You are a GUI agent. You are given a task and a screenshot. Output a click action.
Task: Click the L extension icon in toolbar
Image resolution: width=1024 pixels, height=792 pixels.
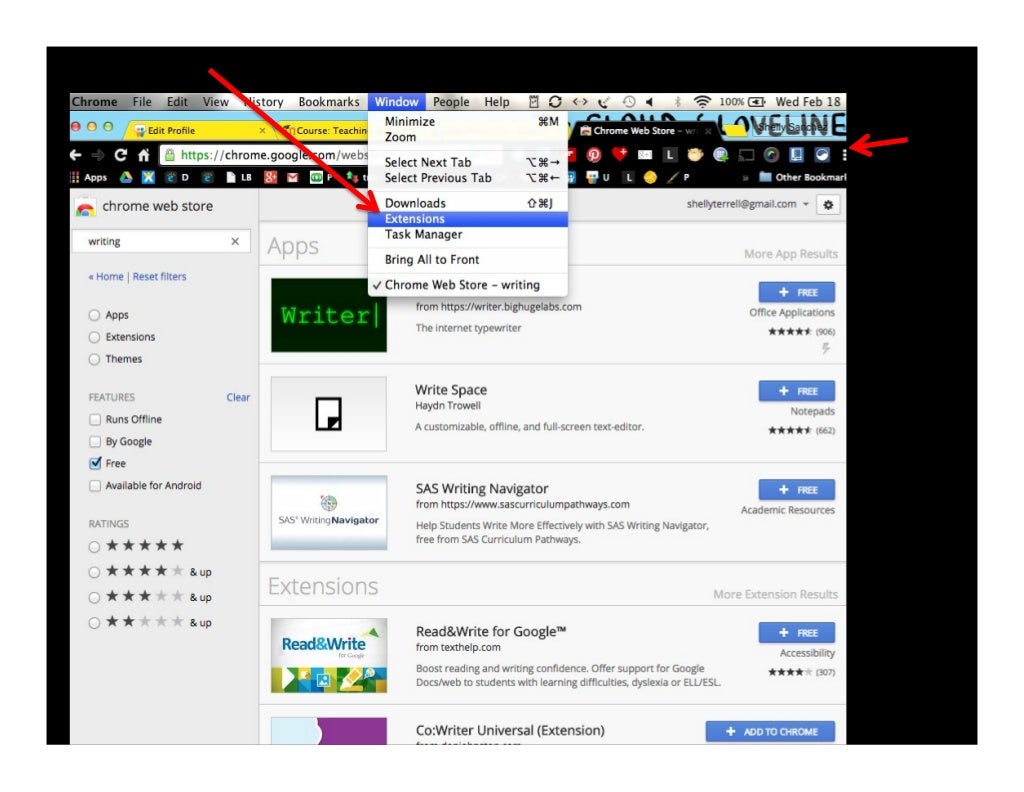click(x=669, y=155)
